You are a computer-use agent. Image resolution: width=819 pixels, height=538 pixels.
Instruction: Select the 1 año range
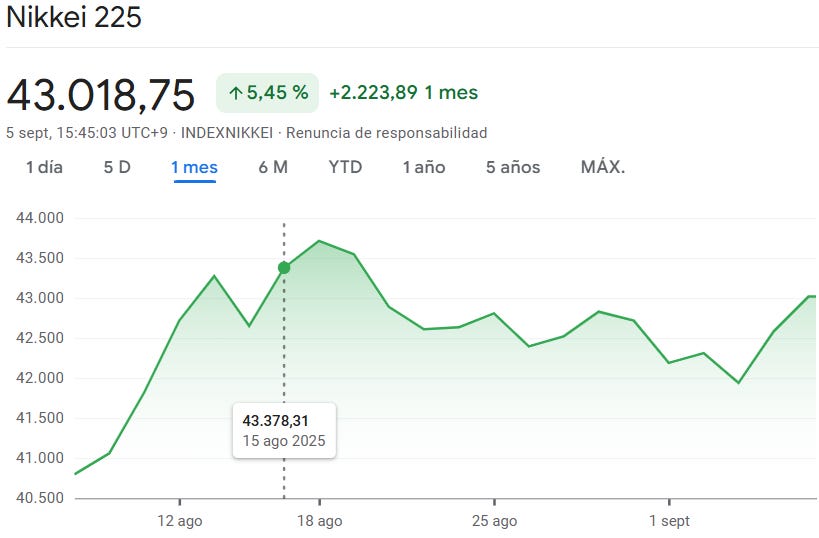coord(424,167)
